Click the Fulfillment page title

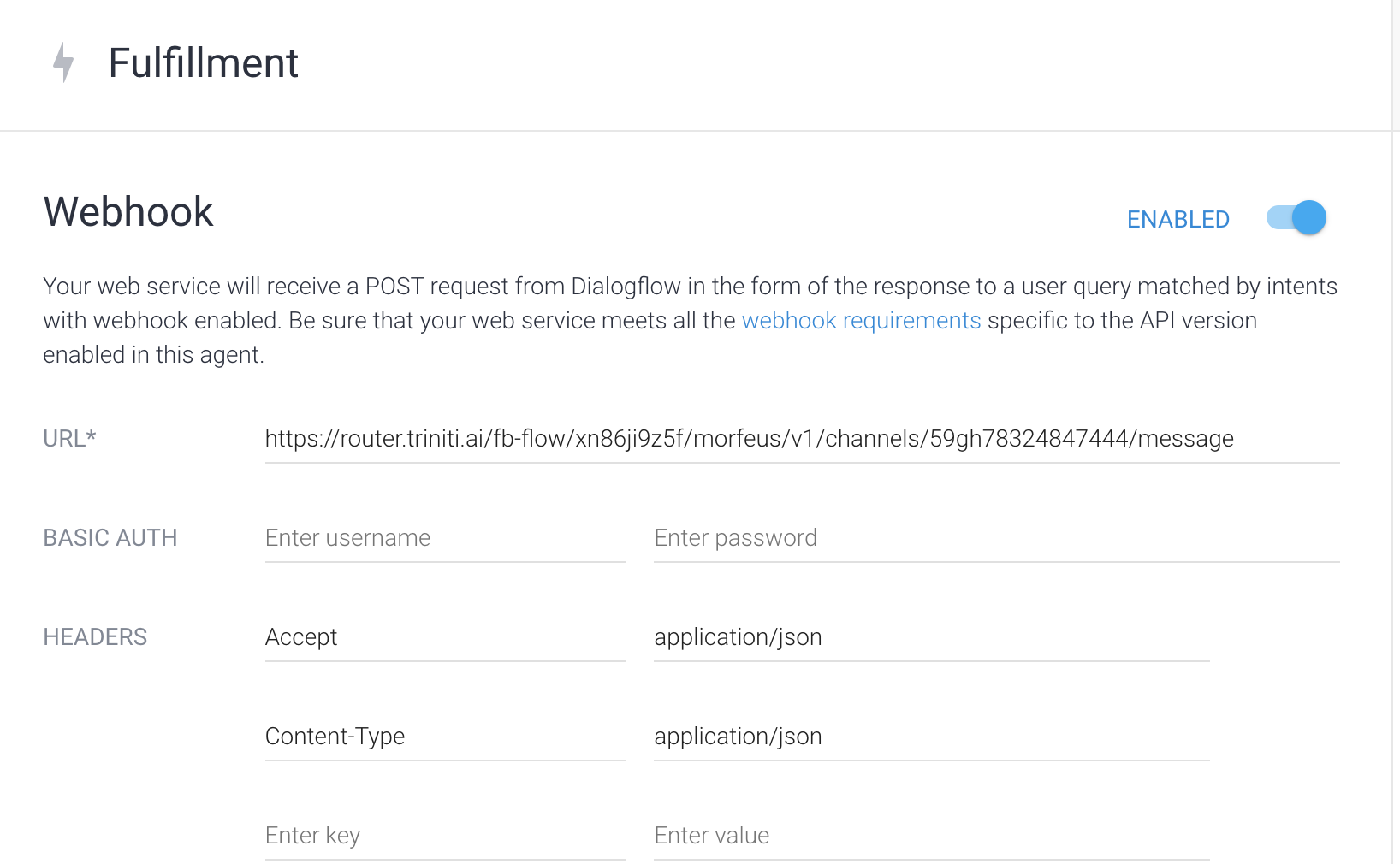click(204, 63)
